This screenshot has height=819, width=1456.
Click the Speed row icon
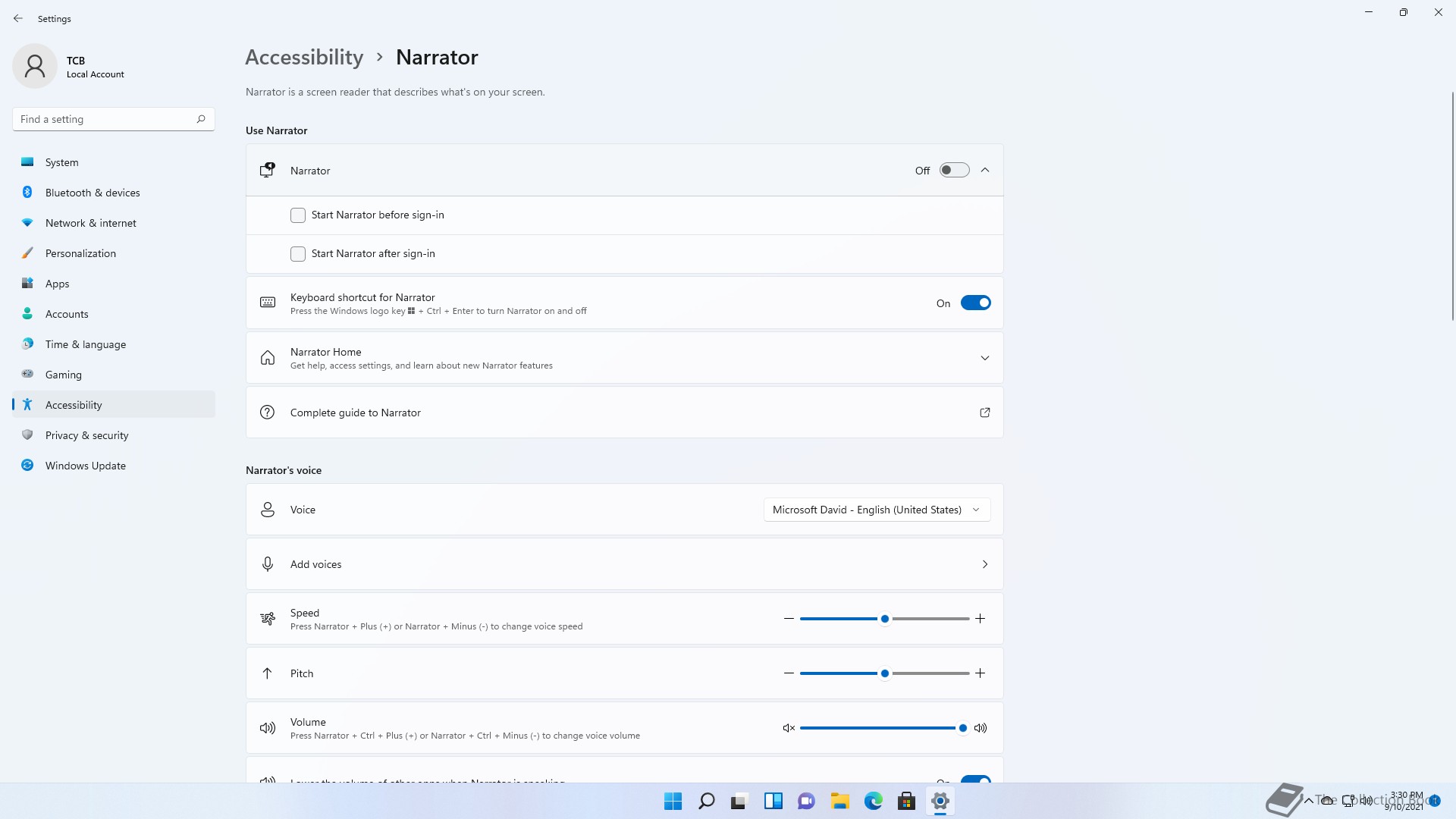point(268,619)
